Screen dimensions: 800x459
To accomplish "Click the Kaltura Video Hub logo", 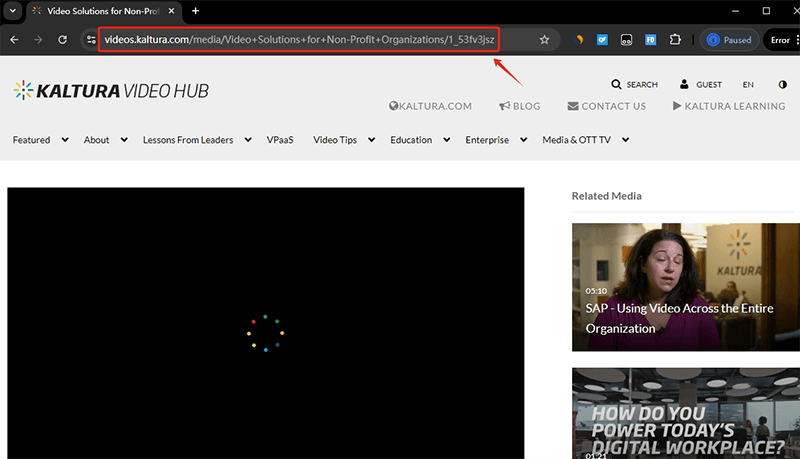I will [x=111, y=91].
